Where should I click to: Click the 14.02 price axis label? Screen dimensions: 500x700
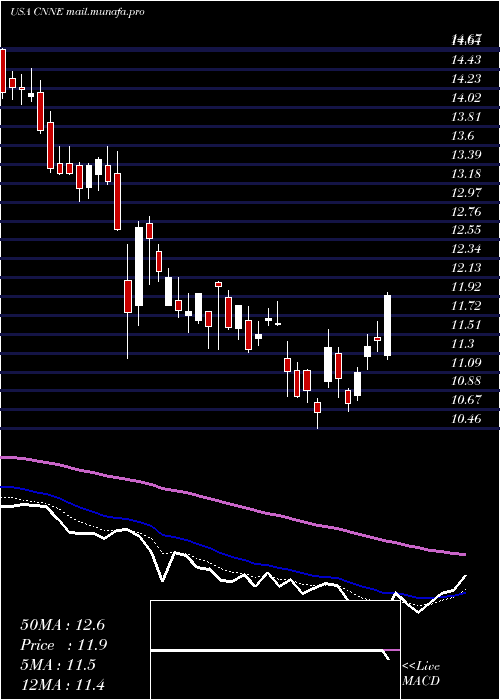coord(466,98)
